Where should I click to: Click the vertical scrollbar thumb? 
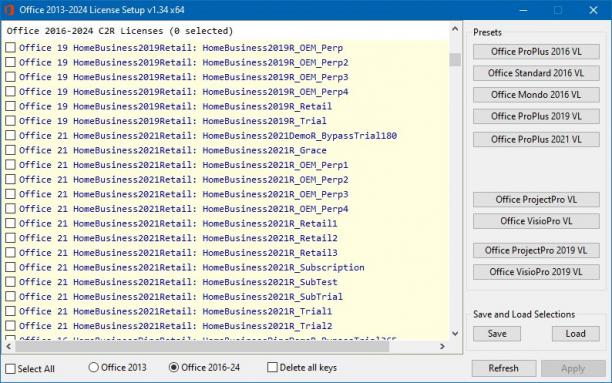click(x=455, y=60)
